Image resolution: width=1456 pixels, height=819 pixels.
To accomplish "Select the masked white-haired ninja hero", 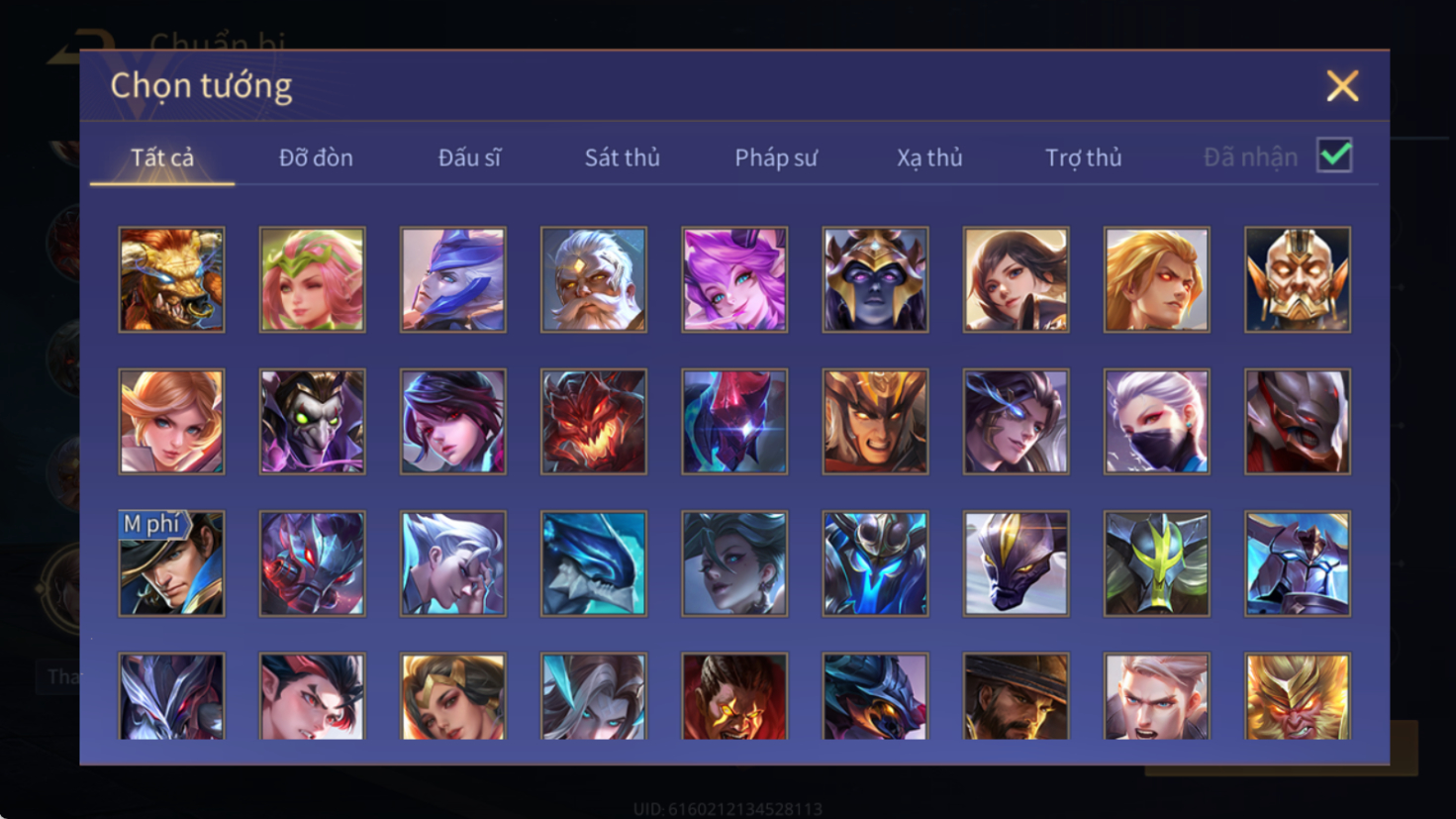I will tap(1156, 422).
